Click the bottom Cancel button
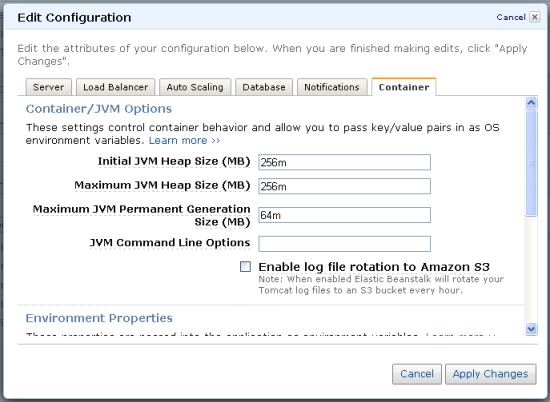The image size is (550, 402). (417, 374)
